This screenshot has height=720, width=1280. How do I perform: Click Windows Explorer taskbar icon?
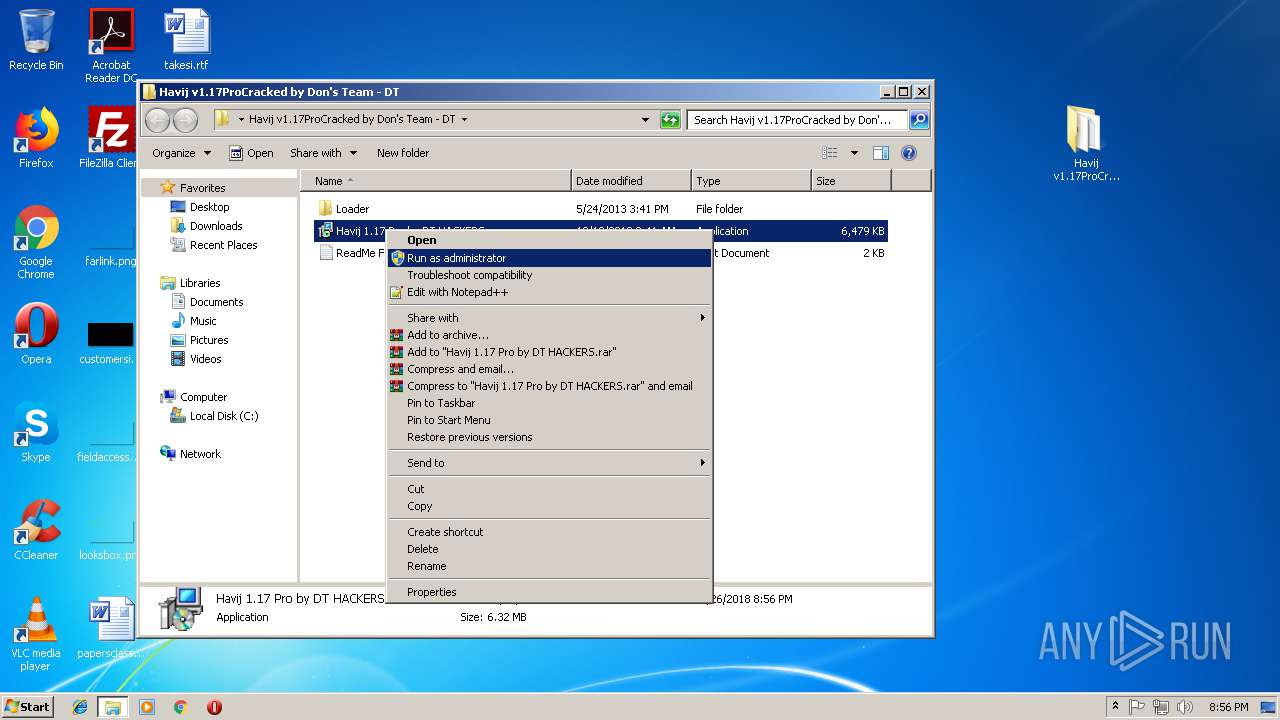pos(113,707)
